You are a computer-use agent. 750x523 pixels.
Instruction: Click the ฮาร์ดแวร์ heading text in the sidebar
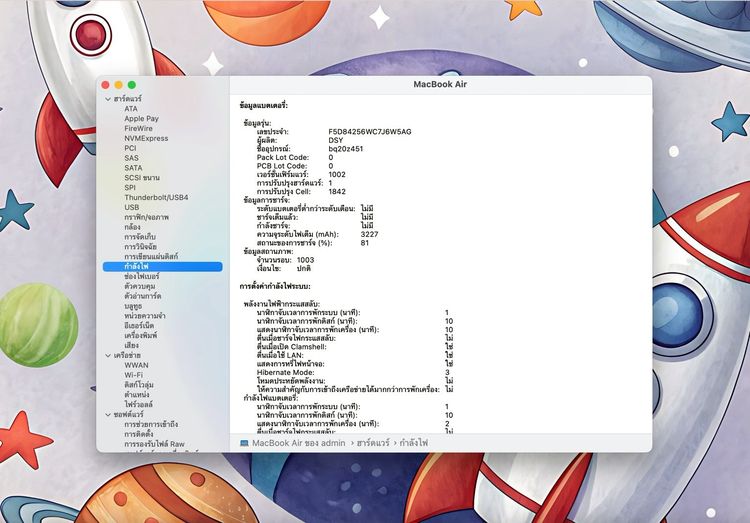click(128, 99)
